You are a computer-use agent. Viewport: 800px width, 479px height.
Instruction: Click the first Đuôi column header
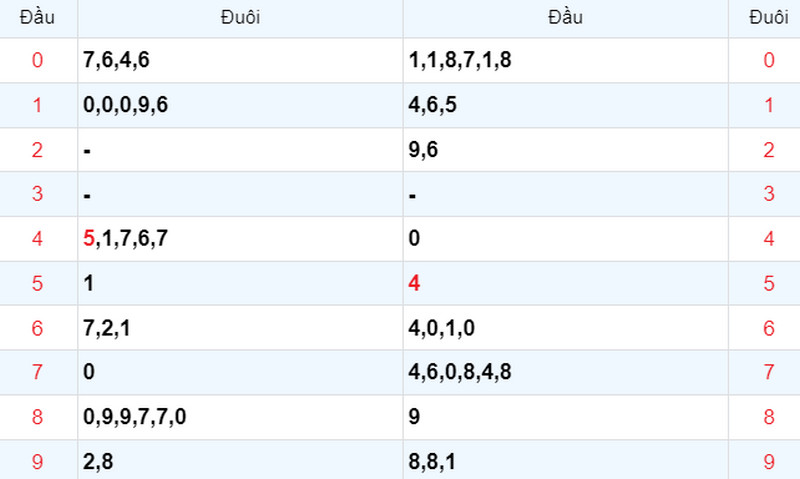coord(240,18)
